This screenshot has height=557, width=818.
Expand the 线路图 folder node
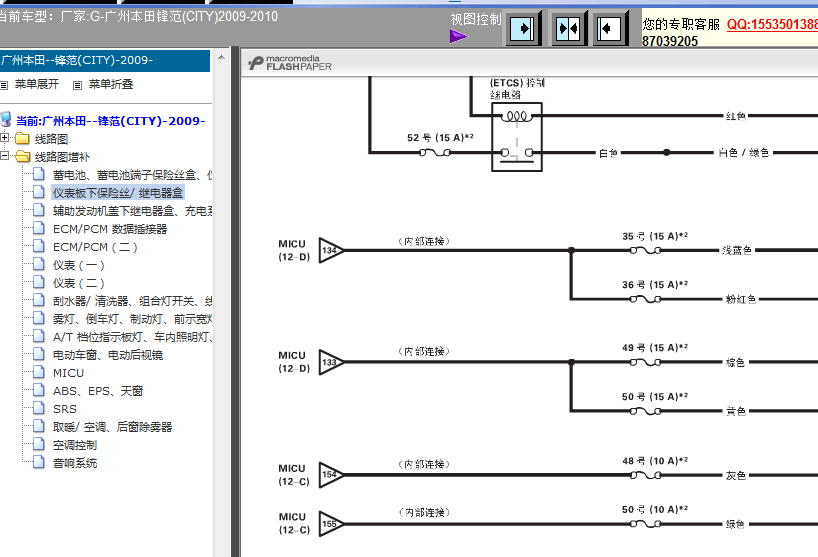(5, 138)
